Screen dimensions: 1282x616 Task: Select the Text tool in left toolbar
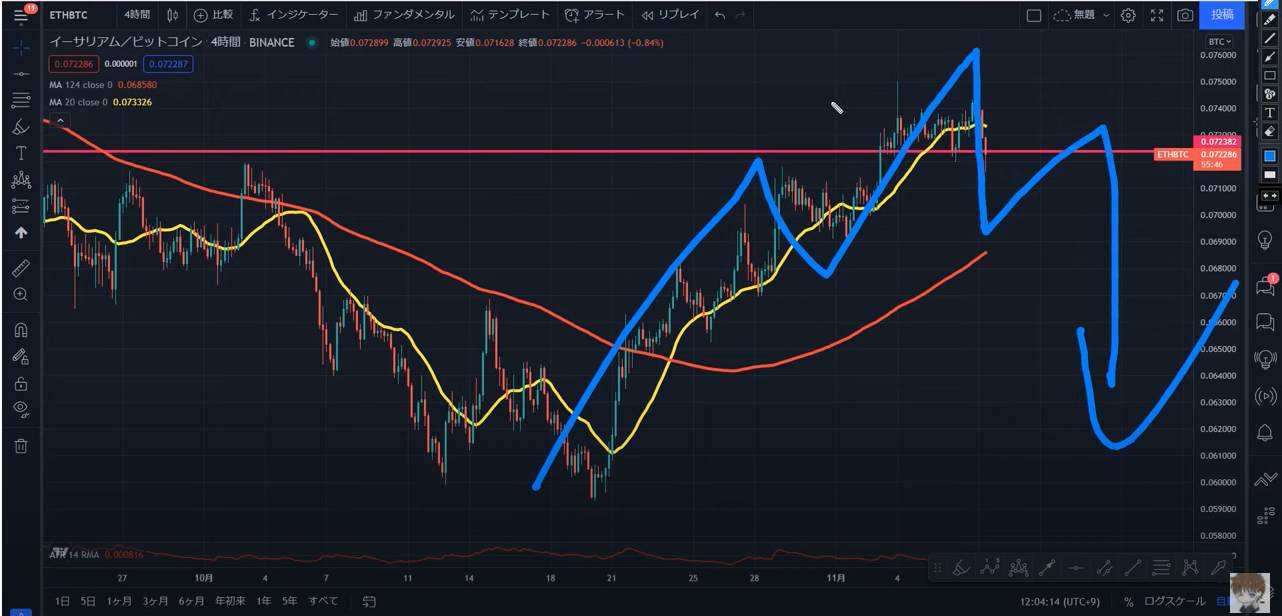pos(20,153)
